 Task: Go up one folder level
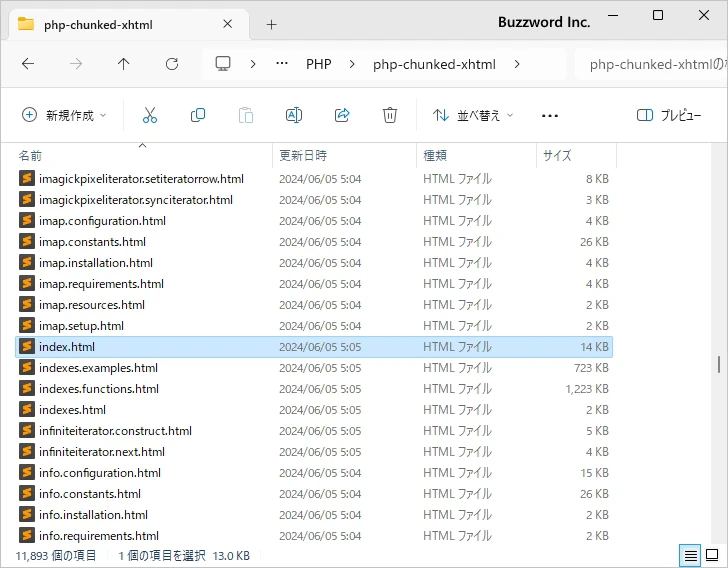[x=124, y=64]
